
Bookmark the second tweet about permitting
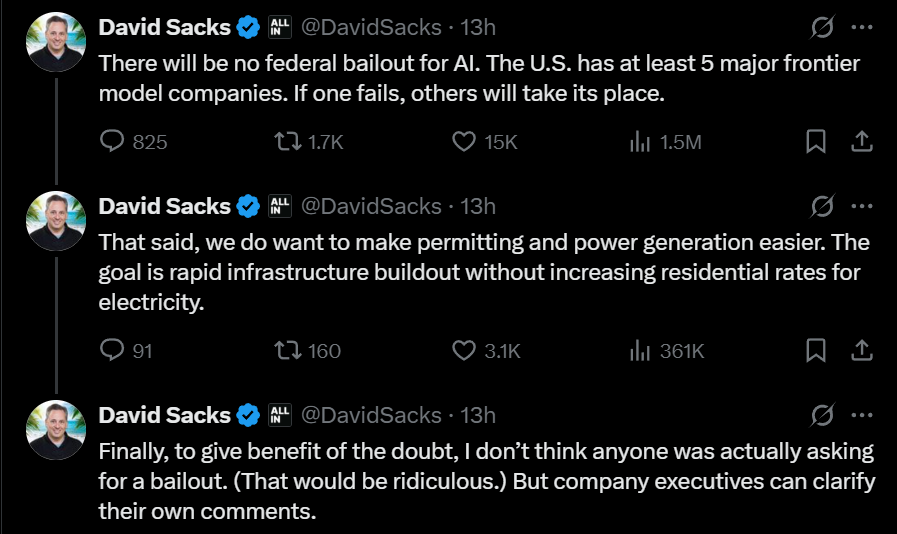point(816,350)
